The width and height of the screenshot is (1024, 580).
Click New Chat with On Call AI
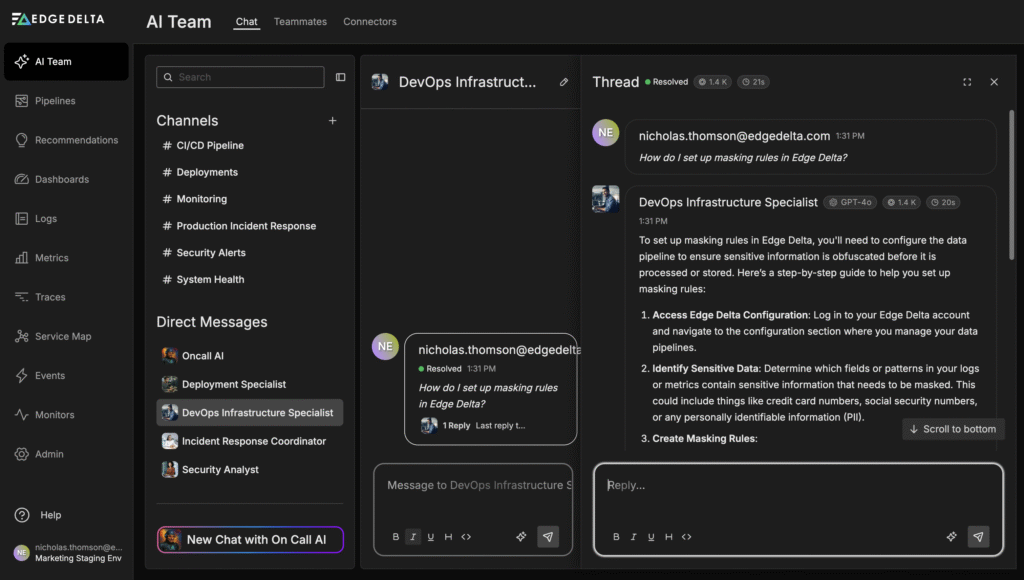coord(250,540)
